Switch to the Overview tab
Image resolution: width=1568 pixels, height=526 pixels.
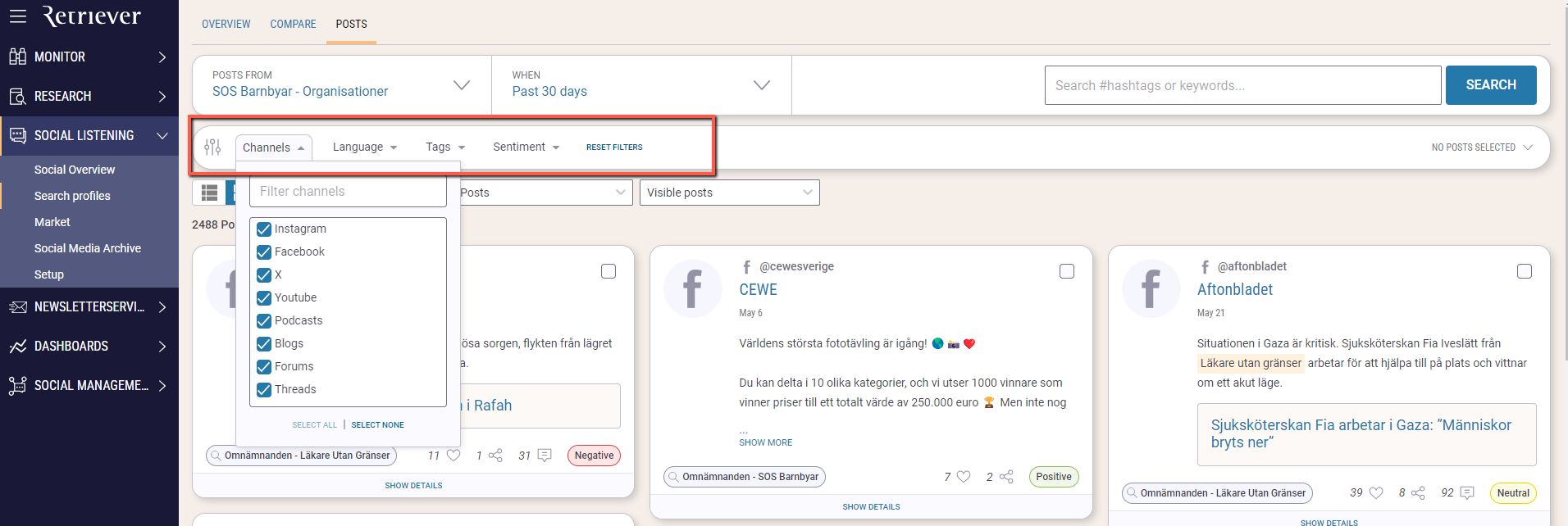tap(226, 24)
